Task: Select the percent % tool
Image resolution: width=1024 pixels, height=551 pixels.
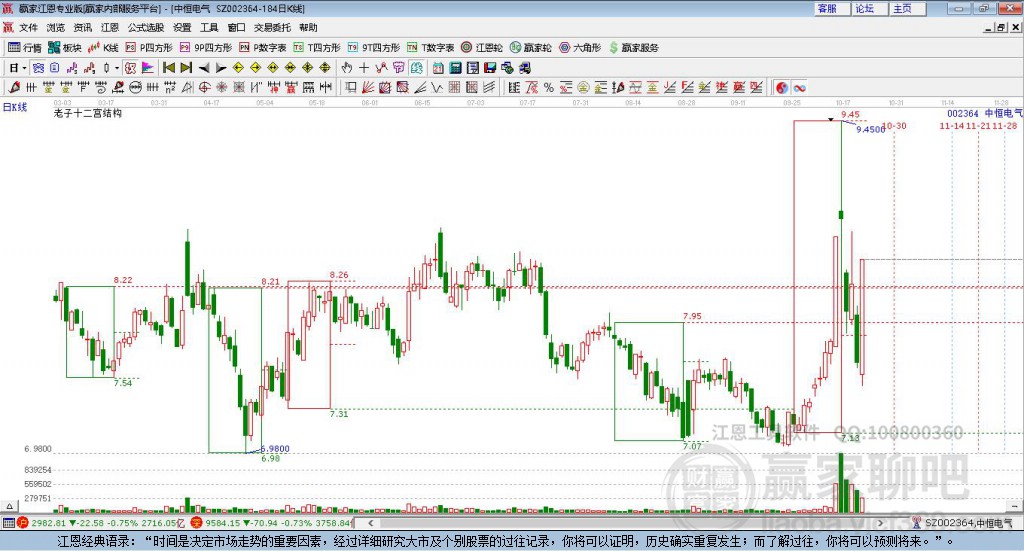Action: (x=549, y=87)
